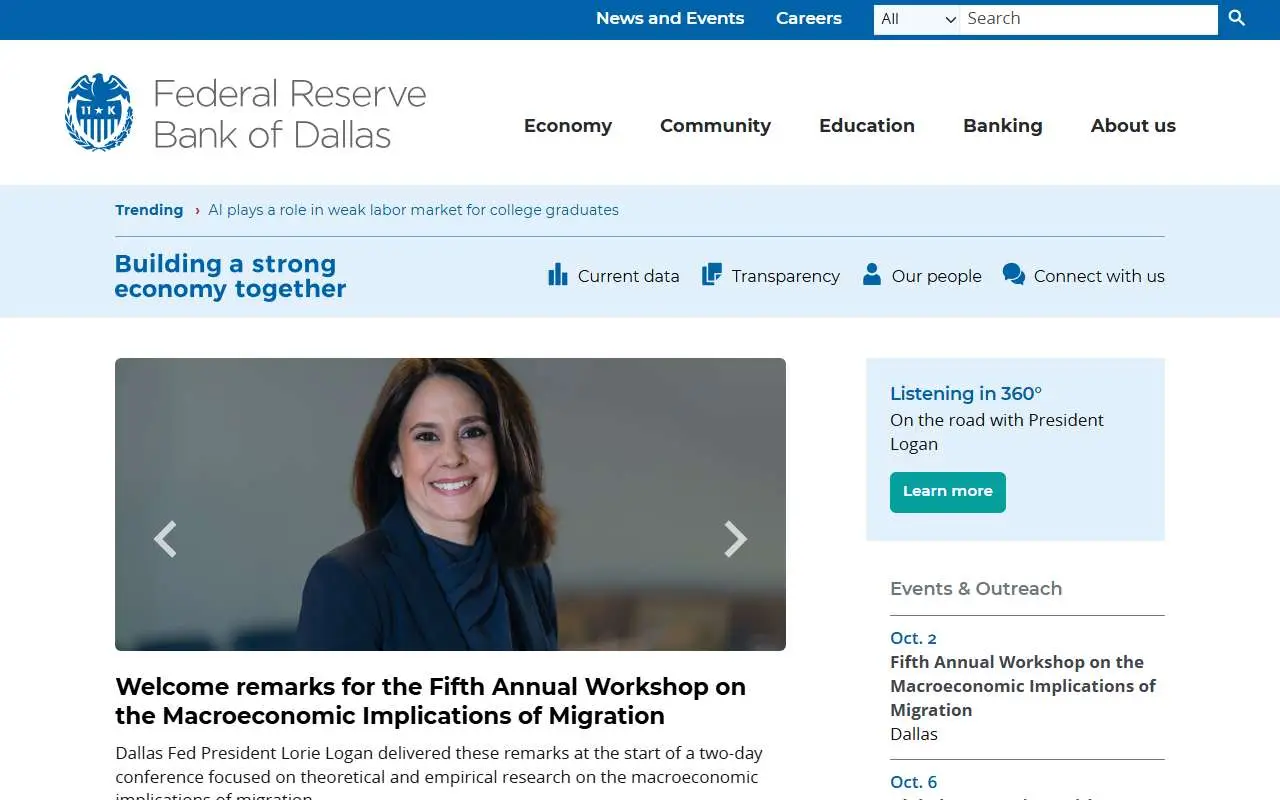
Task: Open the Fifth Annual Workshop event link
Action: pos(1023,686)
